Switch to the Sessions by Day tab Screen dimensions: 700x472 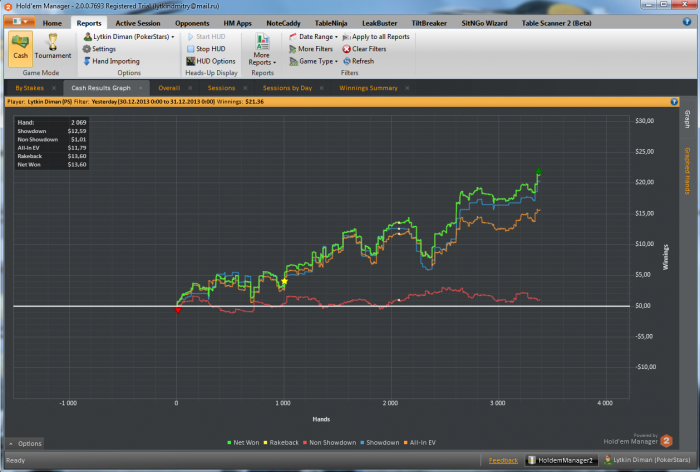287,88
